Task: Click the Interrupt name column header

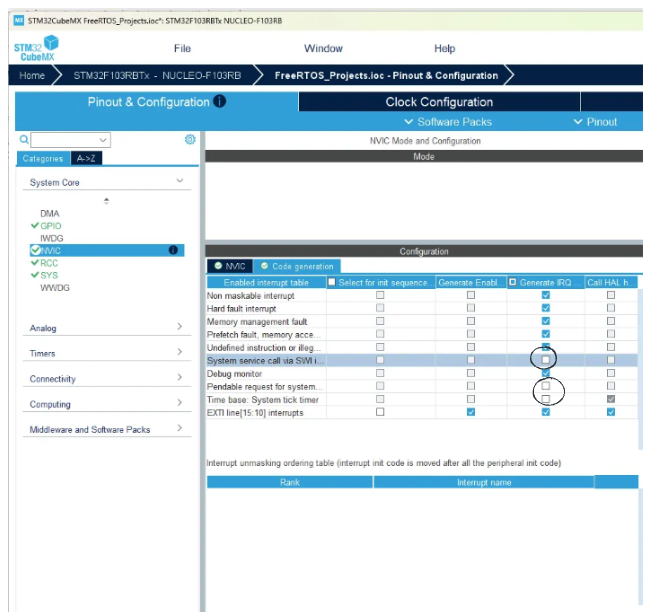Action: coord(484,482)
